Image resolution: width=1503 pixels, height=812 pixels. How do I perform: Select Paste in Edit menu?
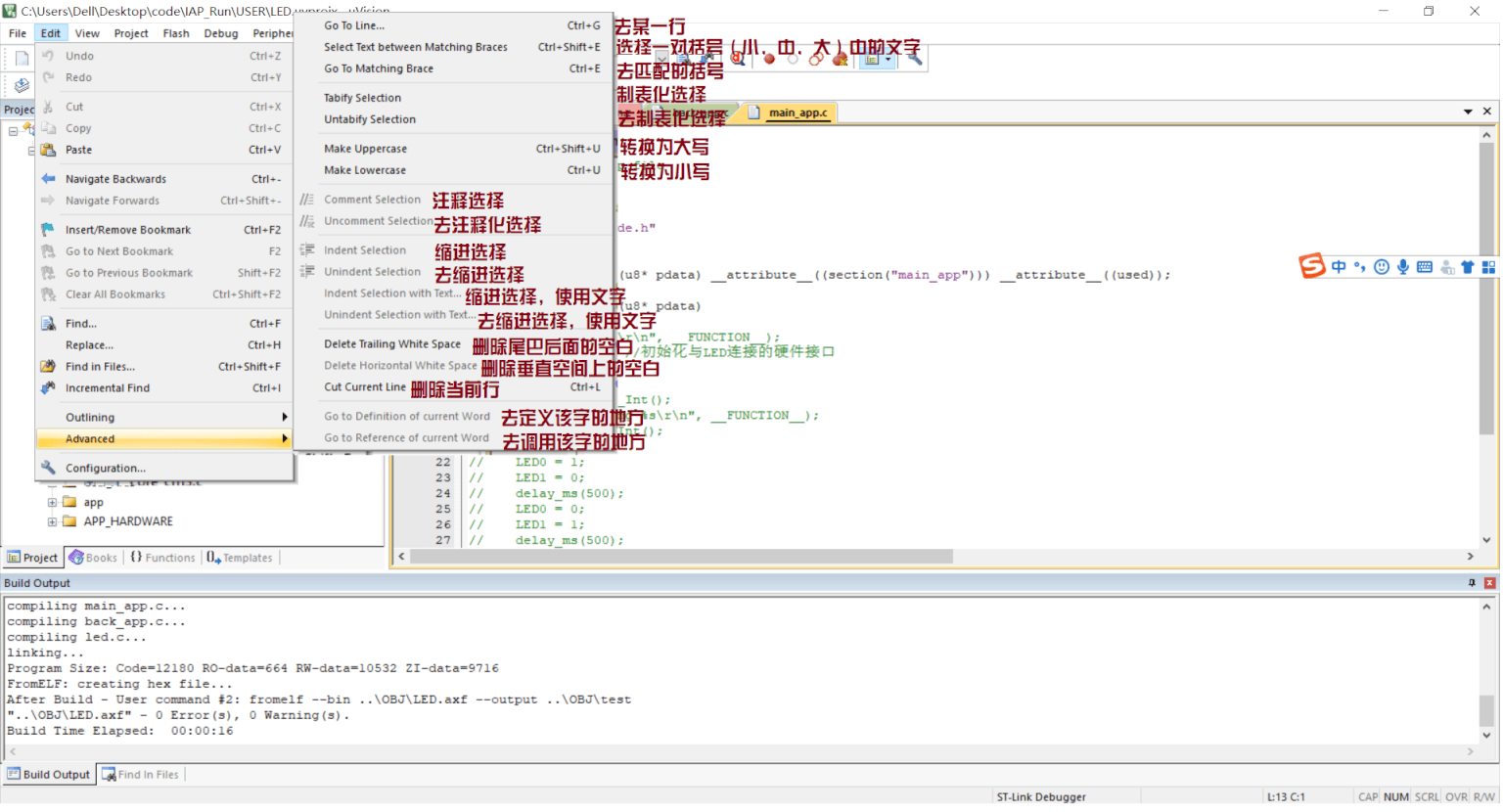[x=164, y=150]
